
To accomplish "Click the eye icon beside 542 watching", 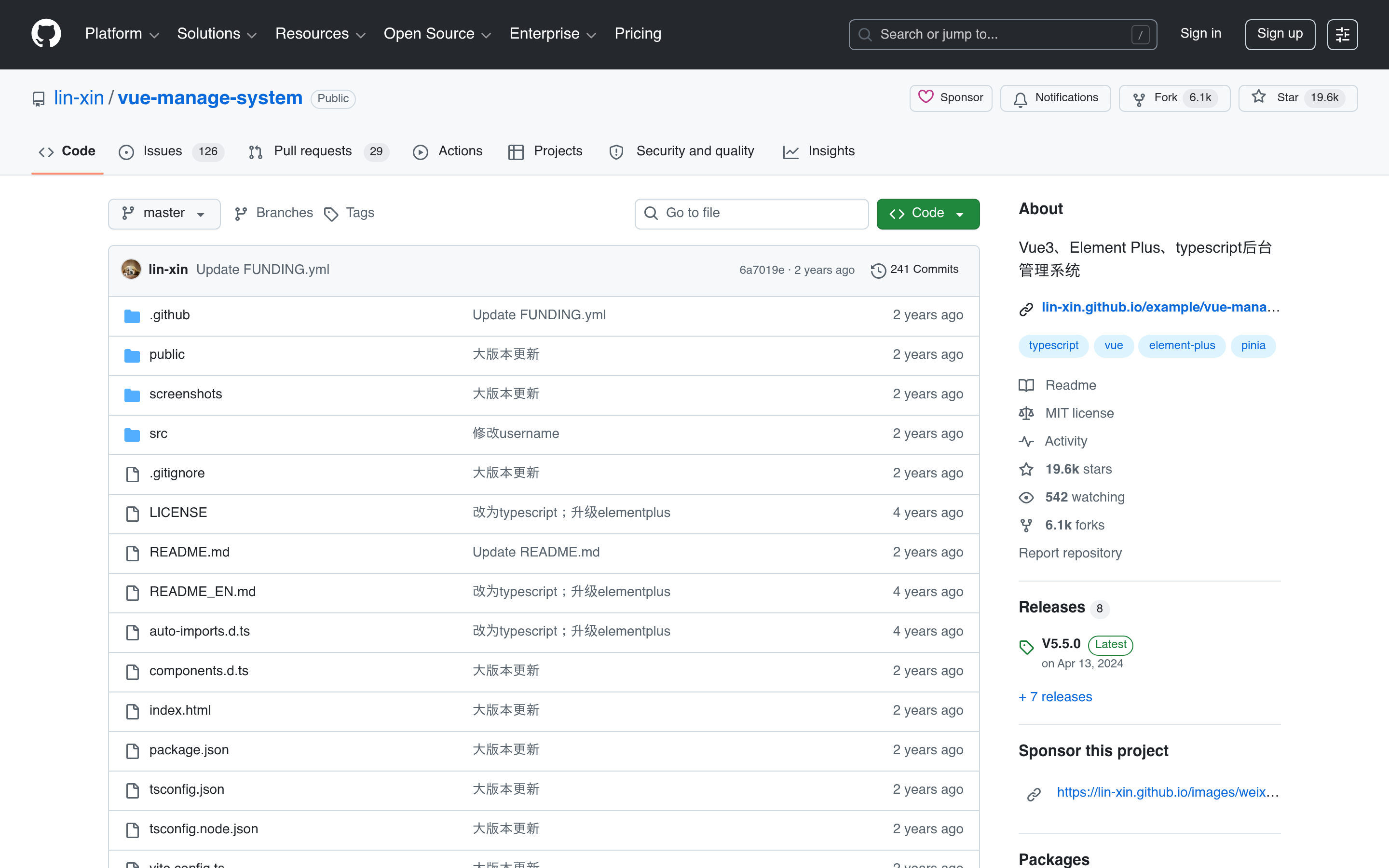I will 1026,498.
